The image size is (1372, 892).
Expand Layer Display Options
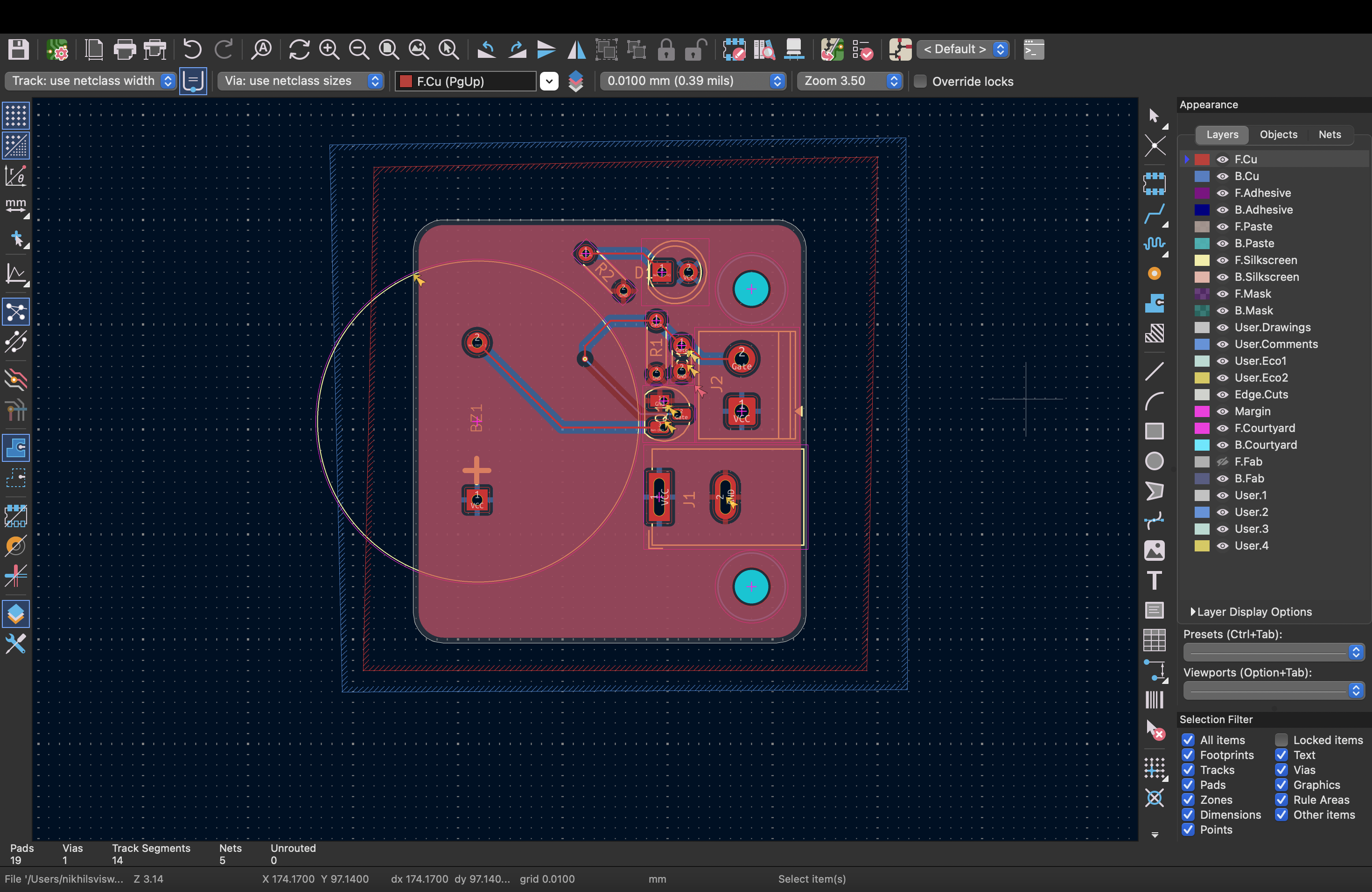tap(1251, 612)
